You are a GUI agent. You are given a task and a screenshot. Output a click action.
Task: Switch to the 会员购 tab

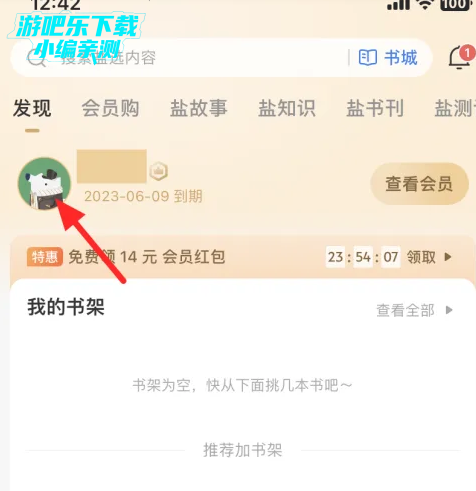[x=110, y=108]
